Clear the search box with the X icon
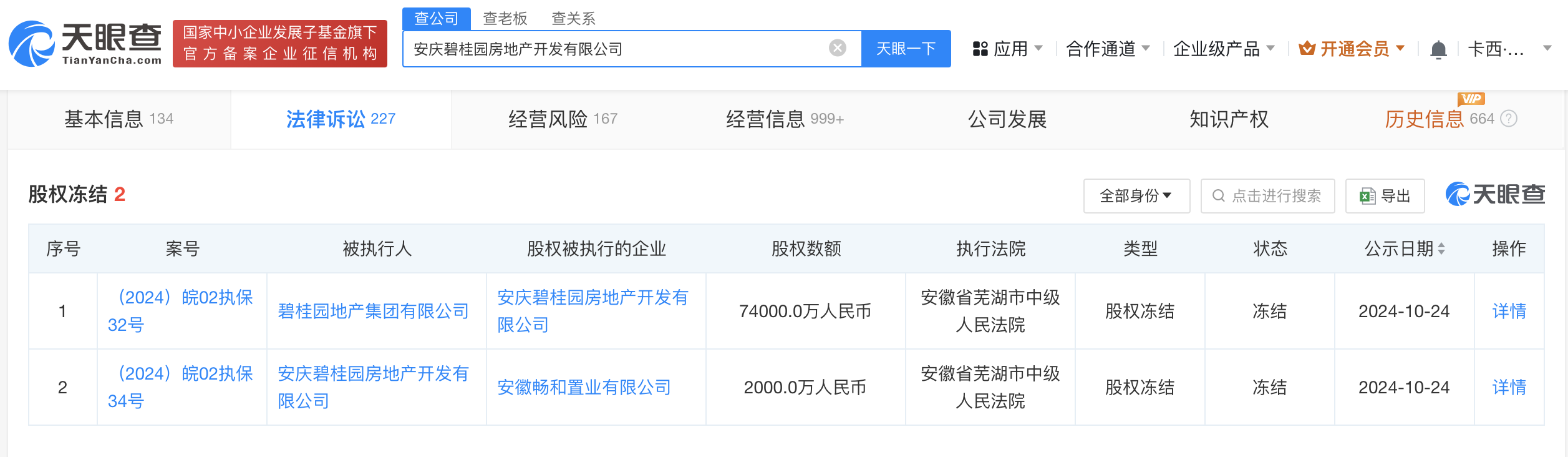This screenshot has width=1568, height=457. tap(838, 48)
